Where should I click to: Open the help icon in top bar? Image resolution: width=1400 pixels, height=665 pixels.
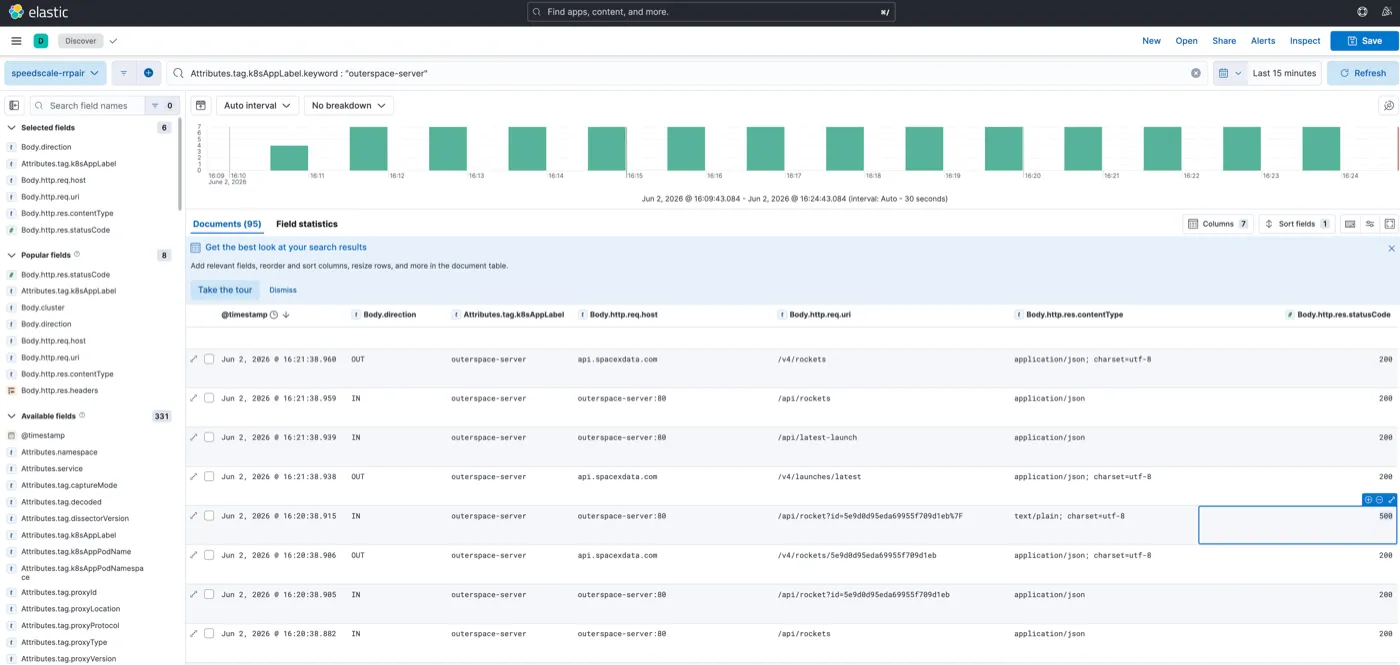pyautogui.click(x=1362, y=12)
